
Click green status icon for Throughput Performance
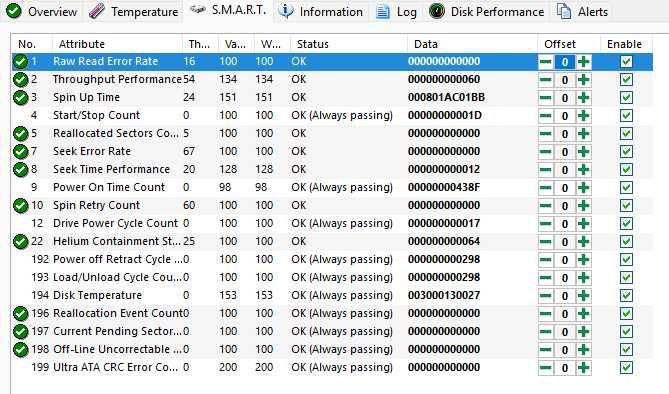20,79
